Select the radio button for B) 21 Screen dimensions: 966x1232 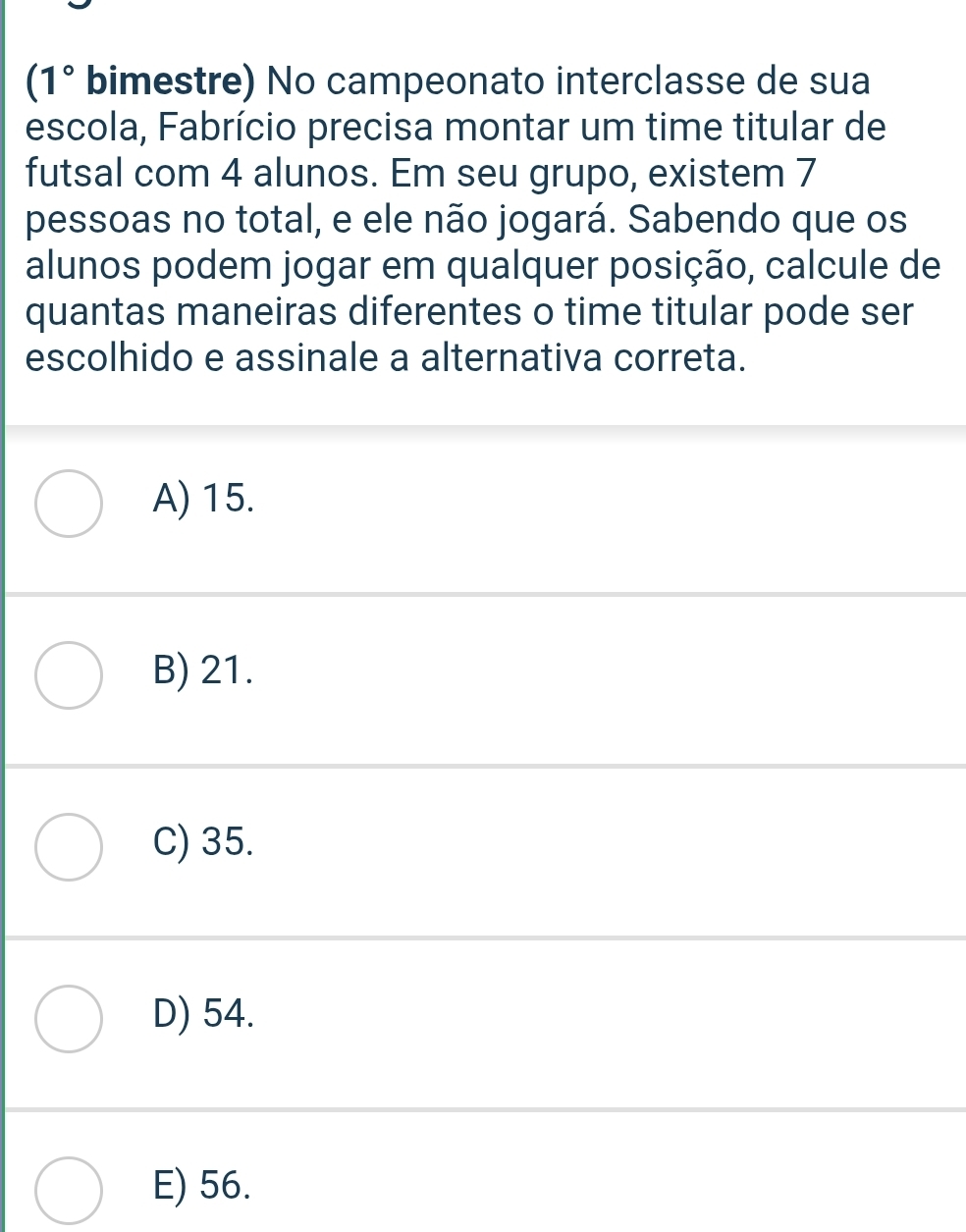pos(69,675)
